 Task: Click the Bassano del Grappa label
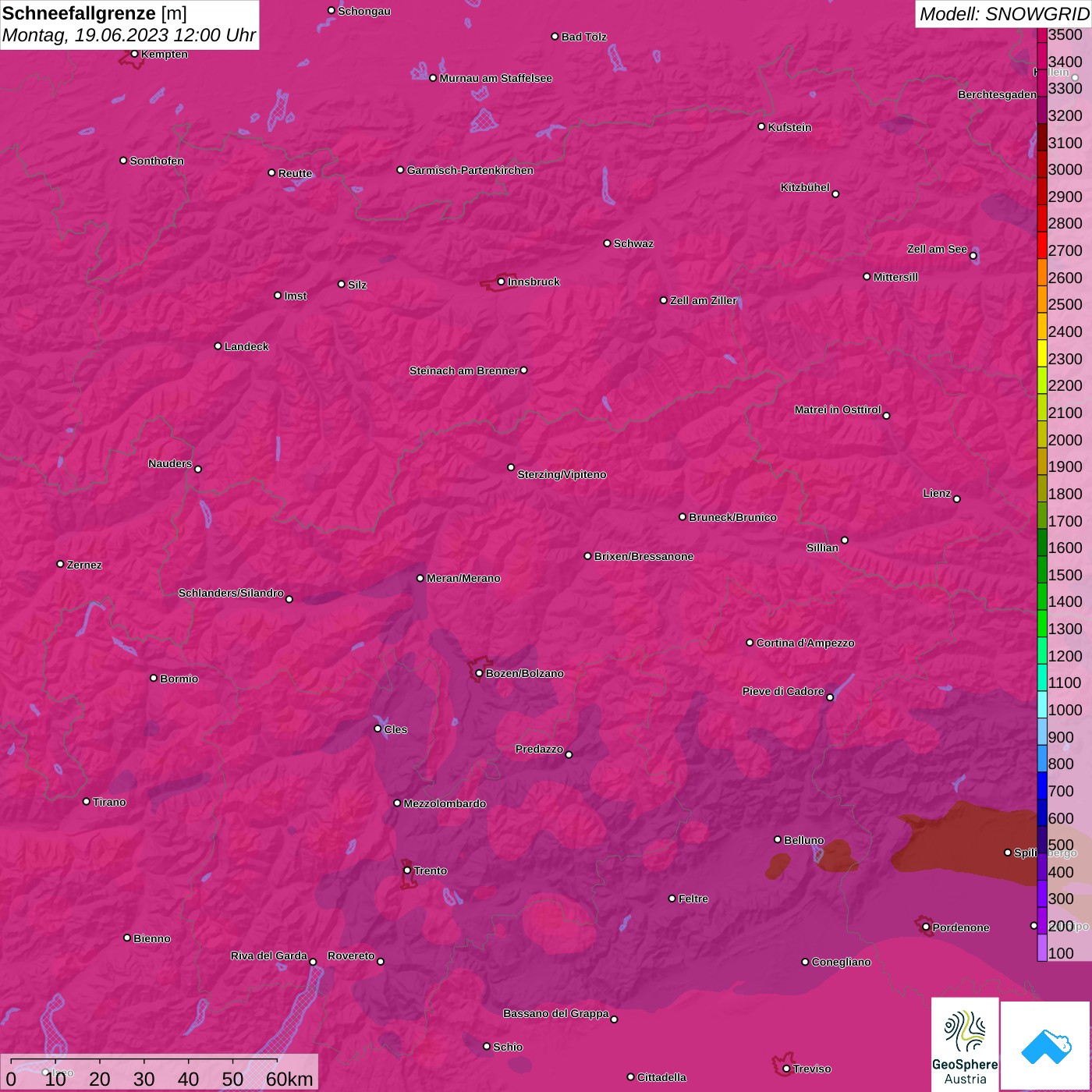tap(556, 1013)
